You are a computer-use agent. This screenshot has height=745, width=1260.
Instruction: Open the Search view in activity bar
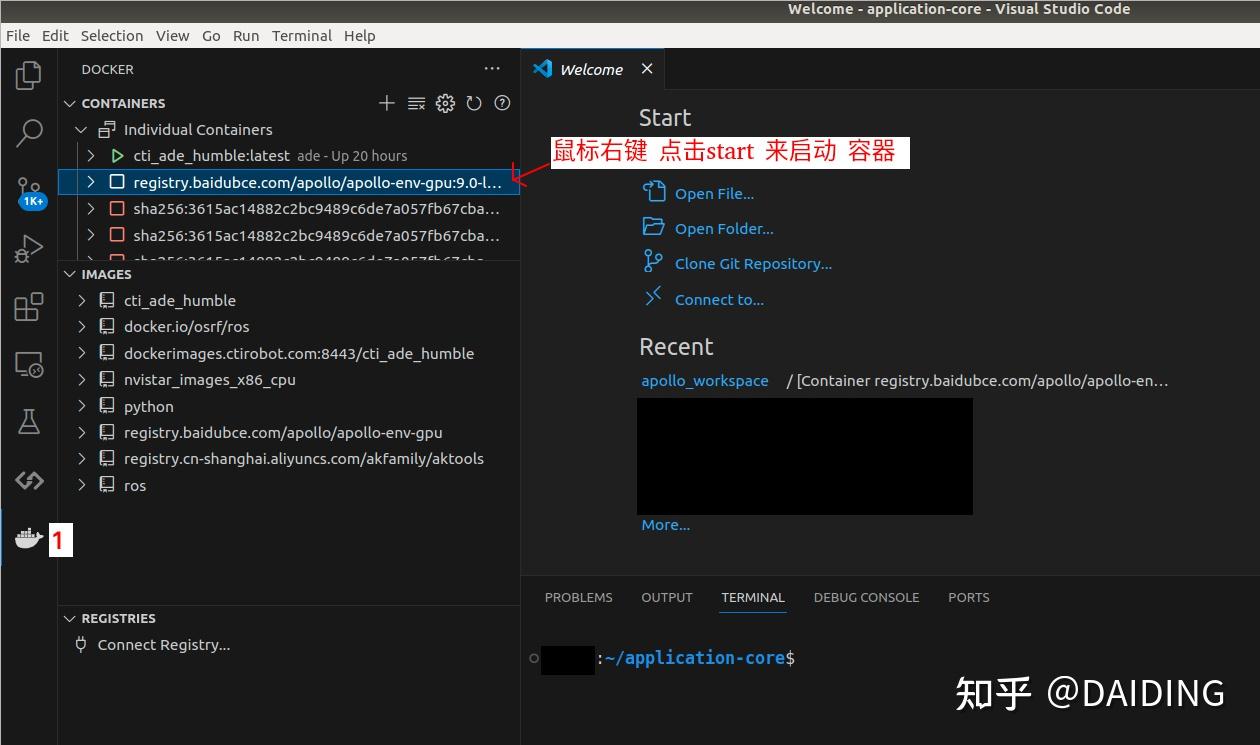coord(29,132)
